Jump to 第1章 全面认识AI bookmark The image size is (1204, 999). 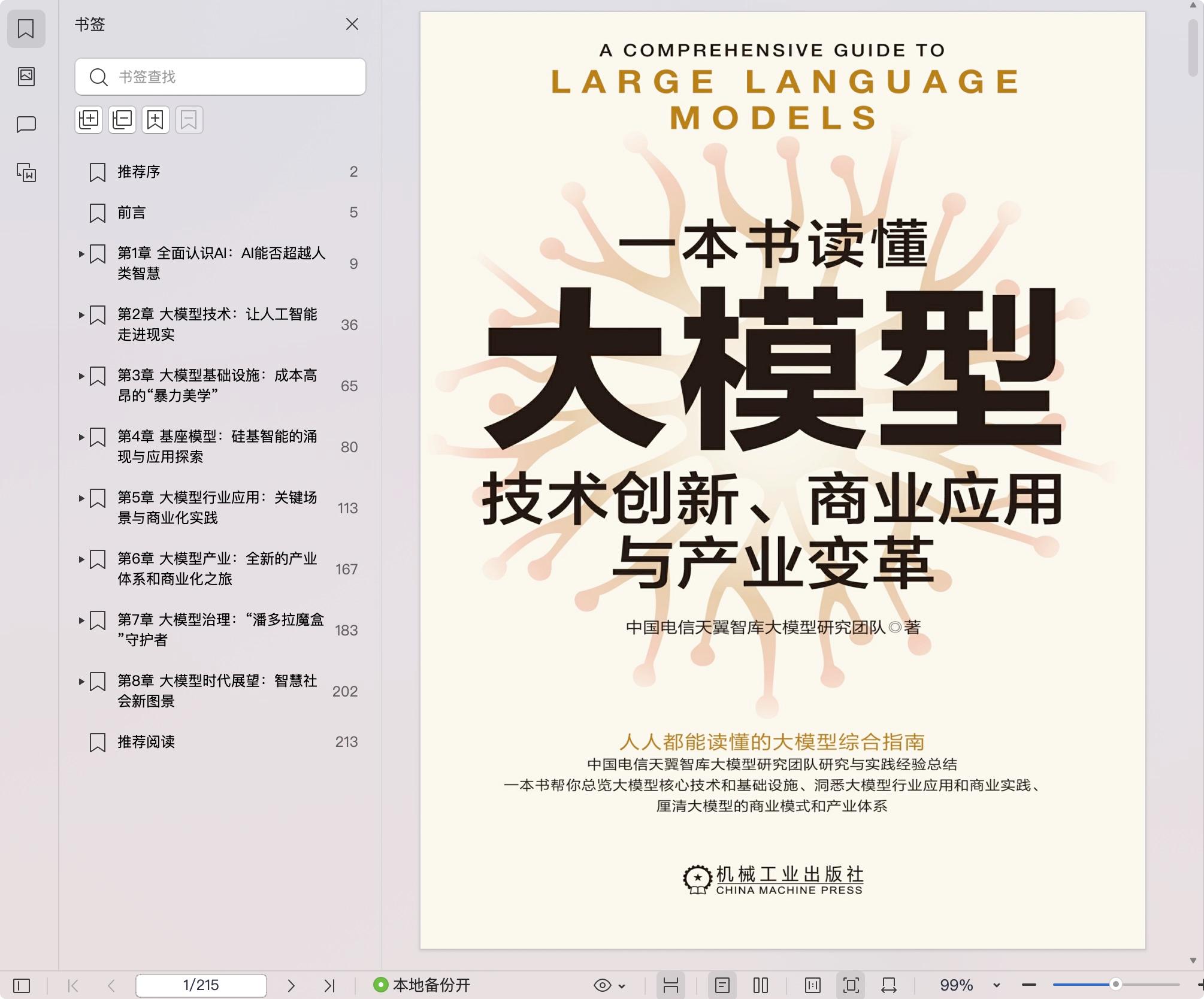[222, 264]
